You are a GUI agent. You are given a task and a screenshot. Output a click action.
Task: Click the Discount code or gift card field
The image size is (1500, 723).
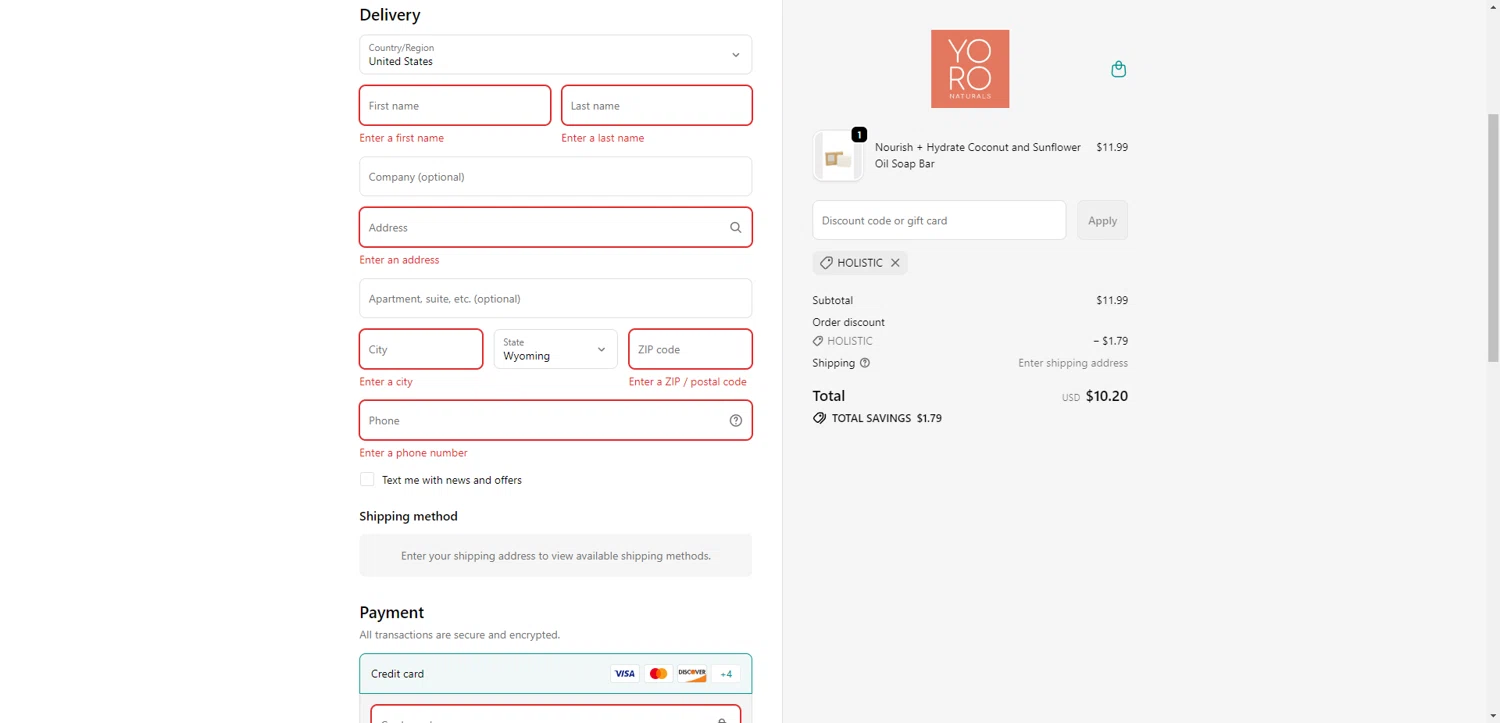(x=939, y=220)
